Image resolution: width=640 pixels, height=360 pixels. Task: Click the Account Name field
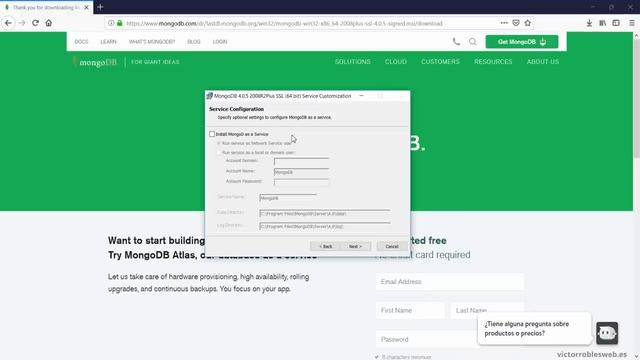click(301, 172)
